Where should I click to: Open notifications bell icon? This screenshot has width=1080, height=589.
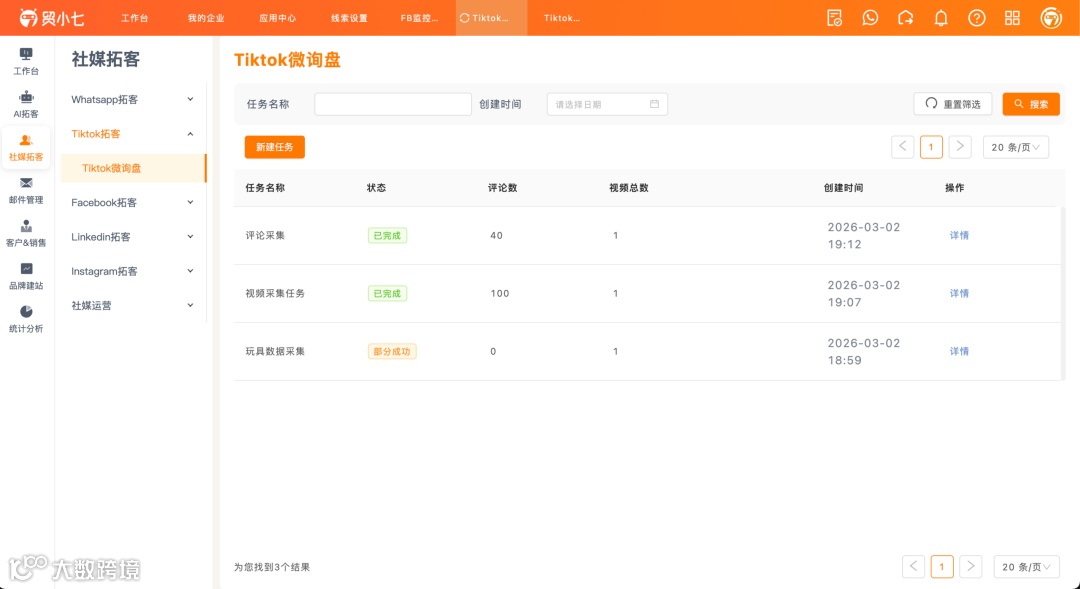point(941,18)
